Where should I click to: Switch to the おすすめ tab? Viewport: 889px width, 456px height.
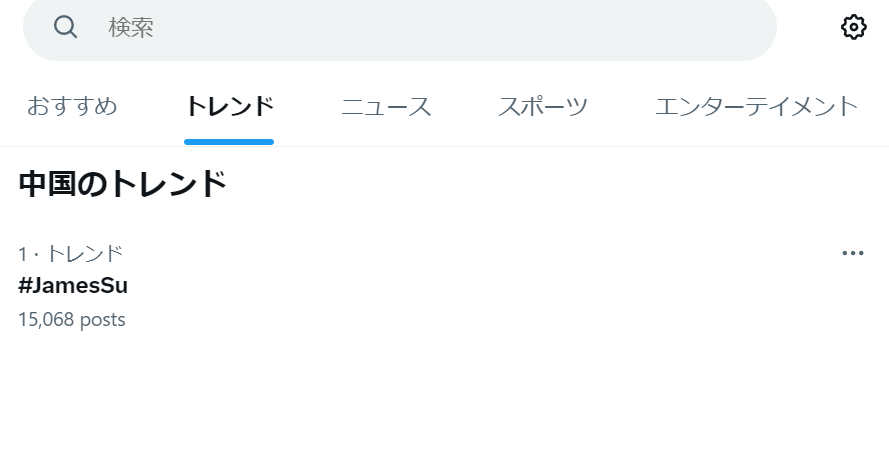(72, 106)
